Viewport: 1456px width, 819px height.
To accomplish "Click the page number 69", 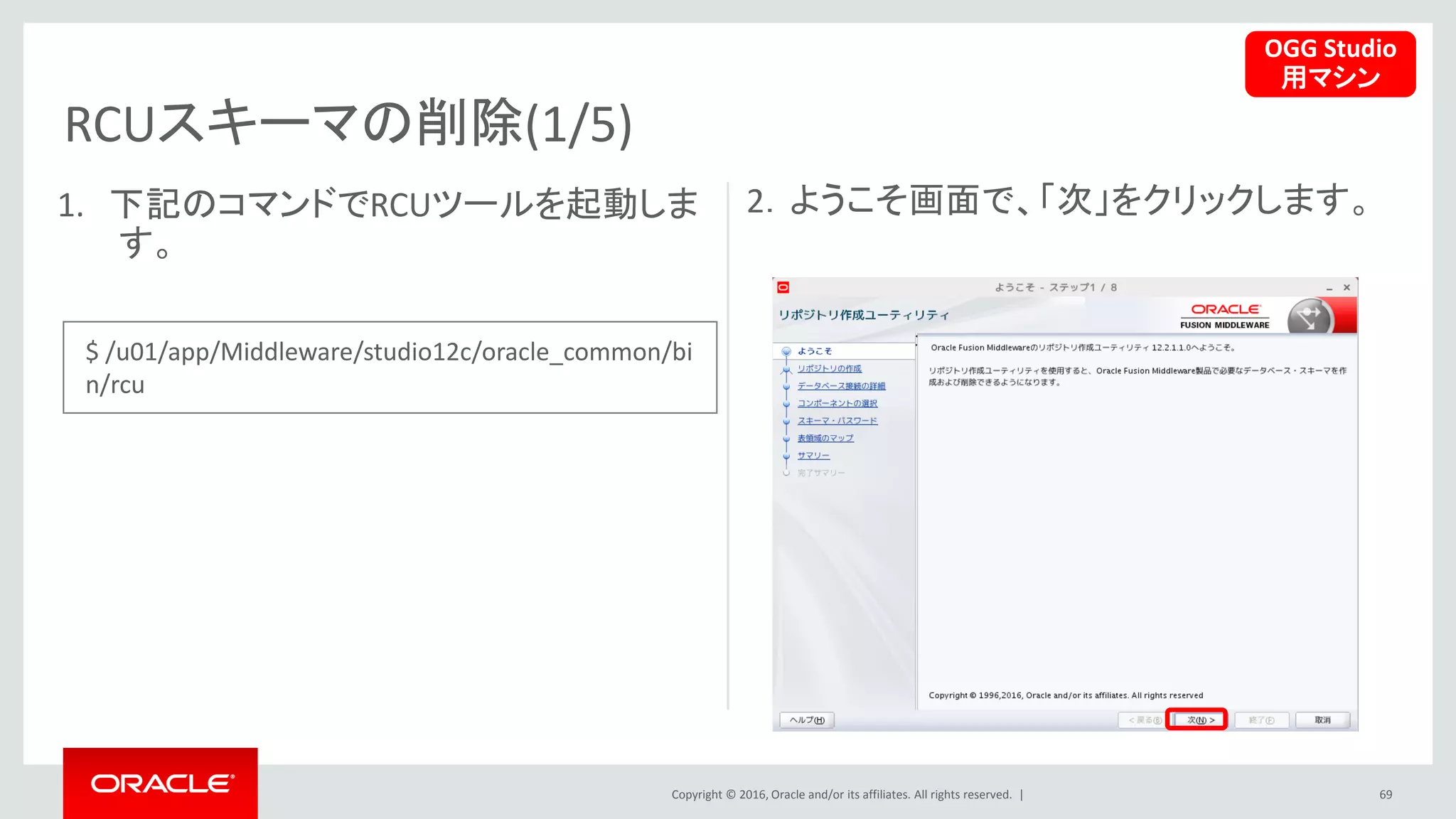I will (x=1386, y=795).
